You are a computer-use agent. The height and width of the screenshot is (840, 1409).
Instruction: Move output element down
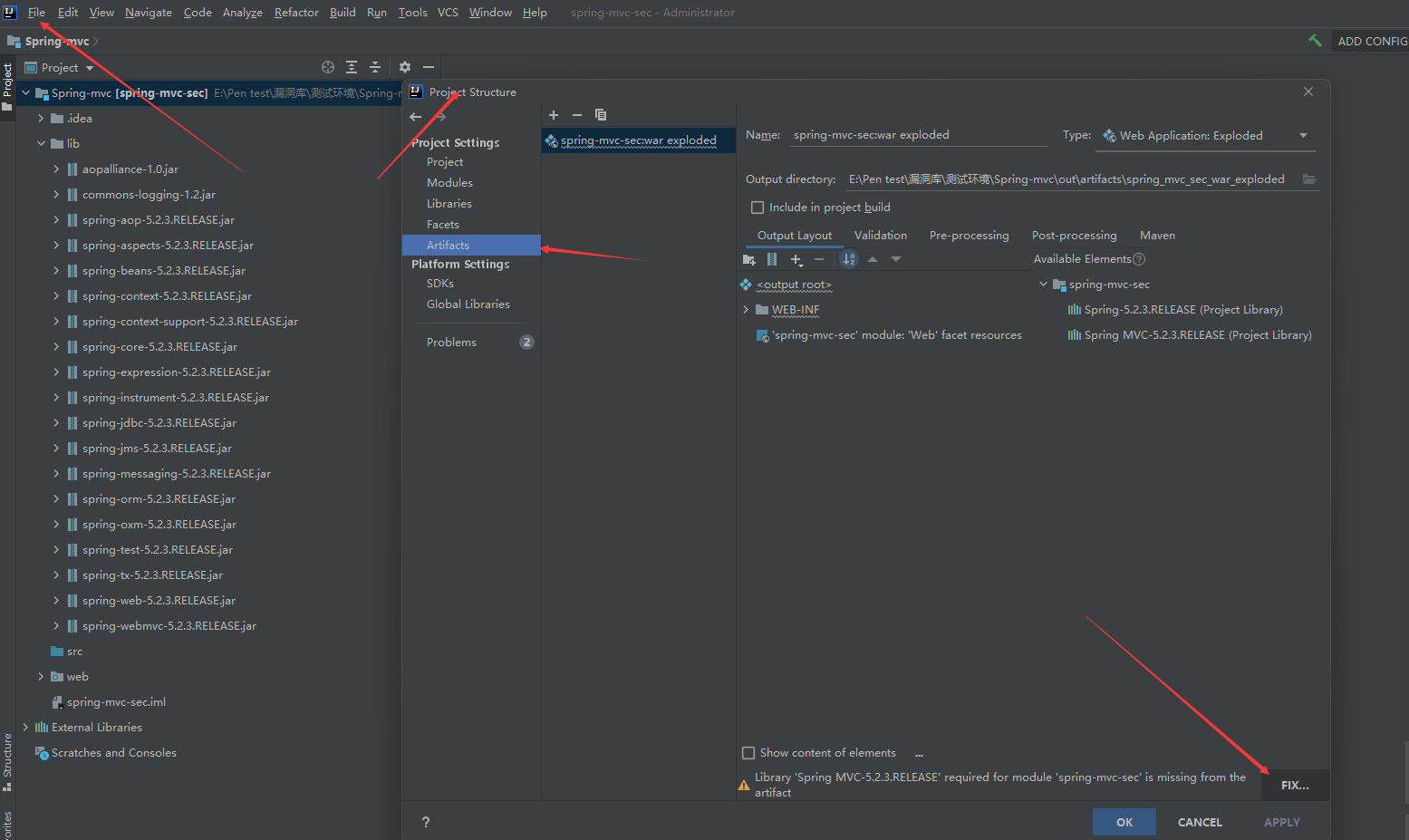tap(896, 260)
